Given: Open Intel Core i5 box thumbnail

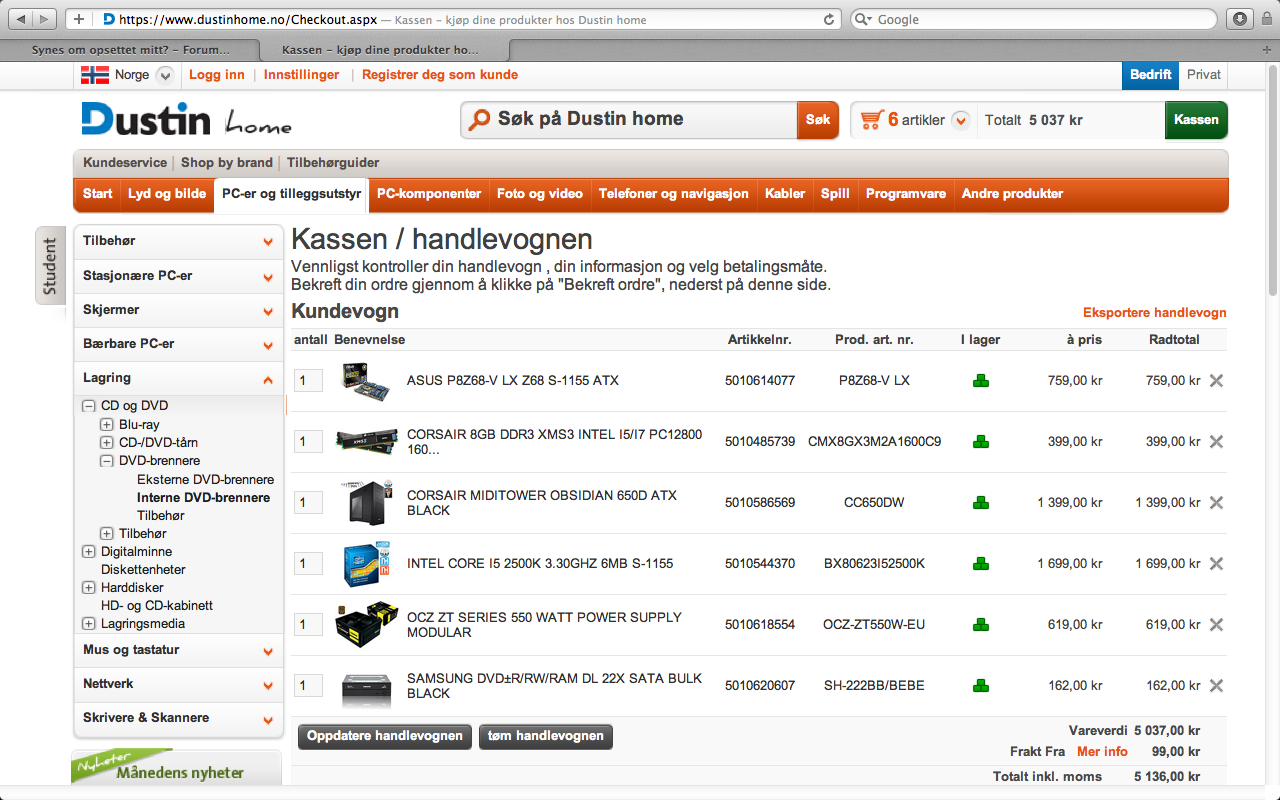Looking at the screenshot, I should coord(366,563).
